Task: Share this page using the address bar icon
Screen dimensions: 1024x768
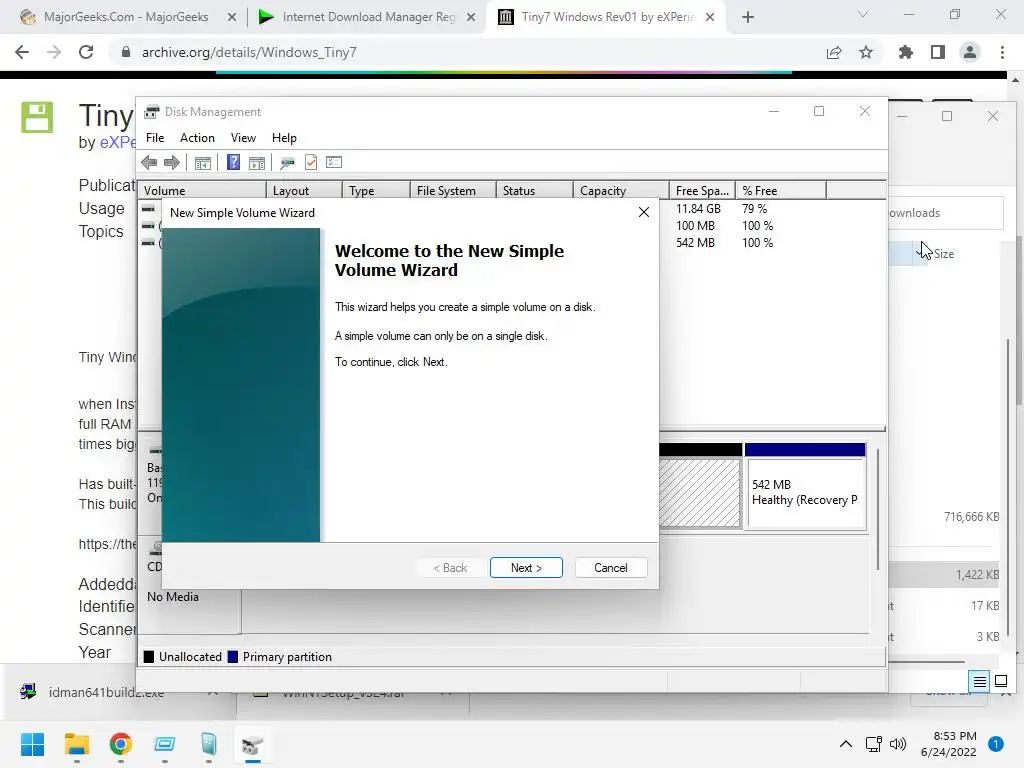Action: tap(834, 52)
